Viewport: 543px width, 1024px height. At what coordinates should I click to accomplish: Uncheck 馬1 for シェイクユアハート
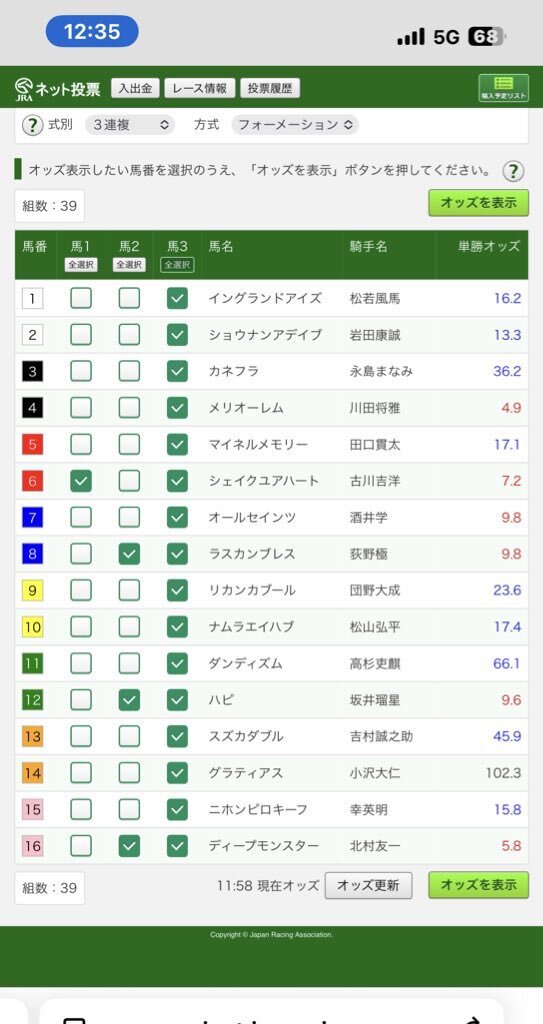81,481
